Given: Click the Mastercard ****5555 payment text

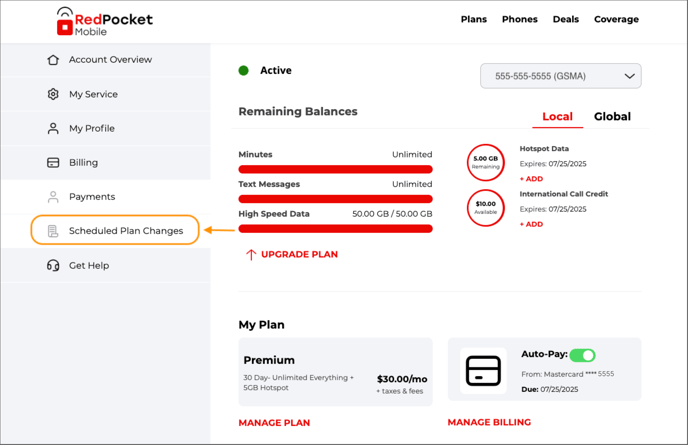Looking at the screenshot, I should [568, 374].
